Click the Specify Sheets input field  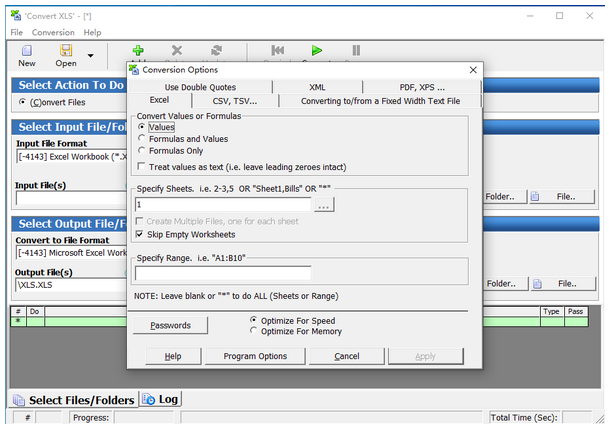point(223,204)
